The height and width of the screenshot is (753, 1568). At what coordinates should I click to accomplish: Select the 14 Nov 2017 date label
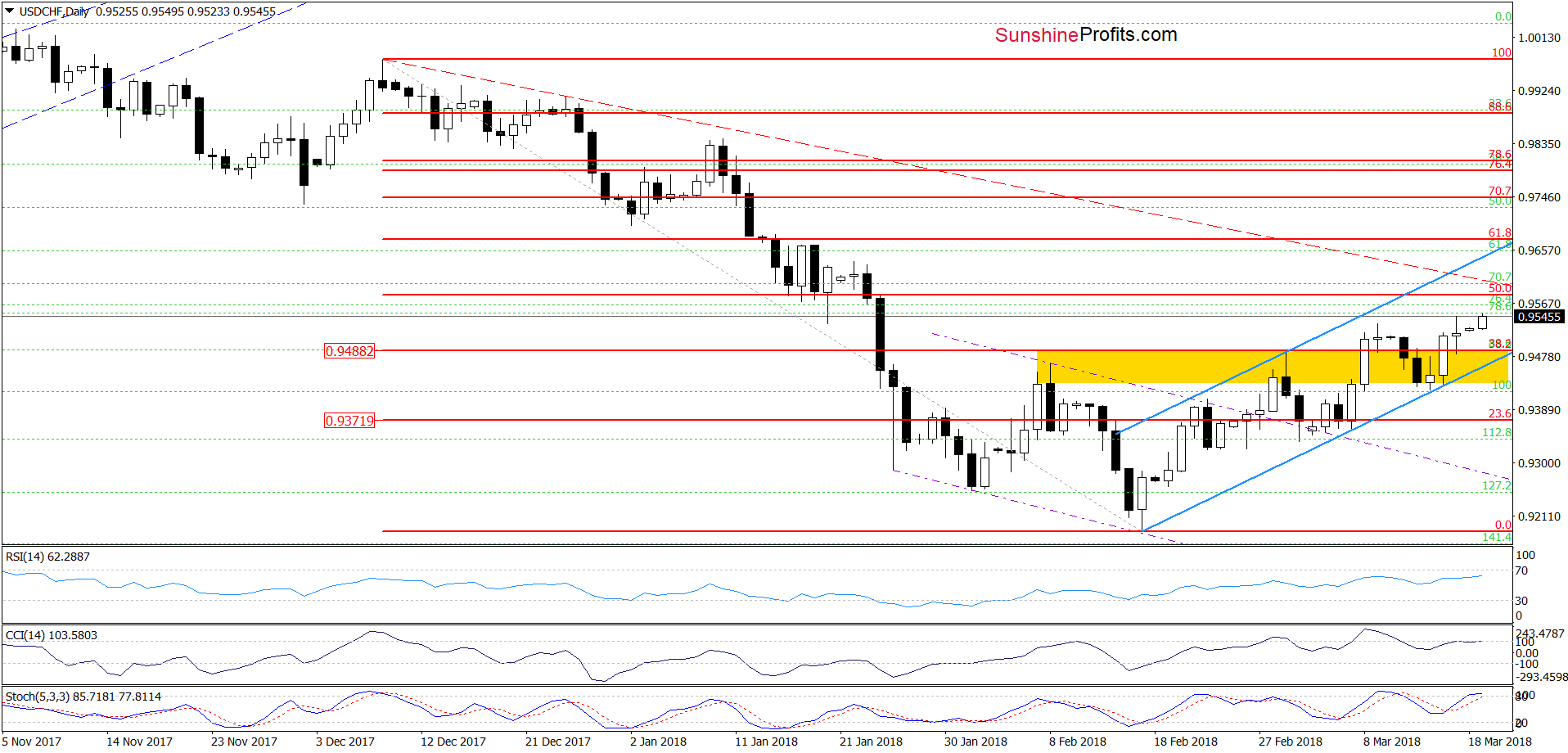139,742
